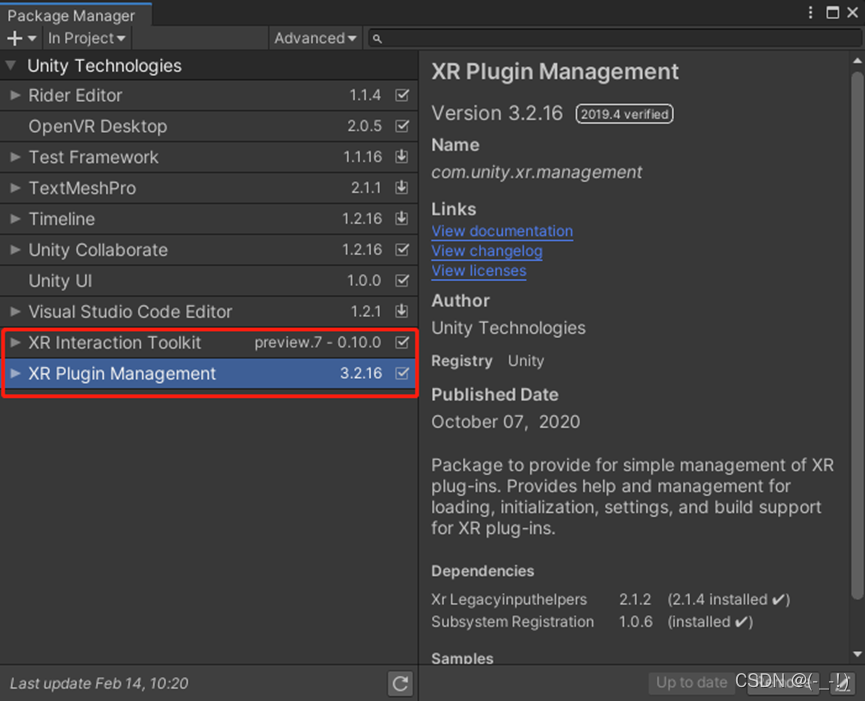
Task: Click the installed checkmark for Unity Collaborate
Action: tap(402, 250)
